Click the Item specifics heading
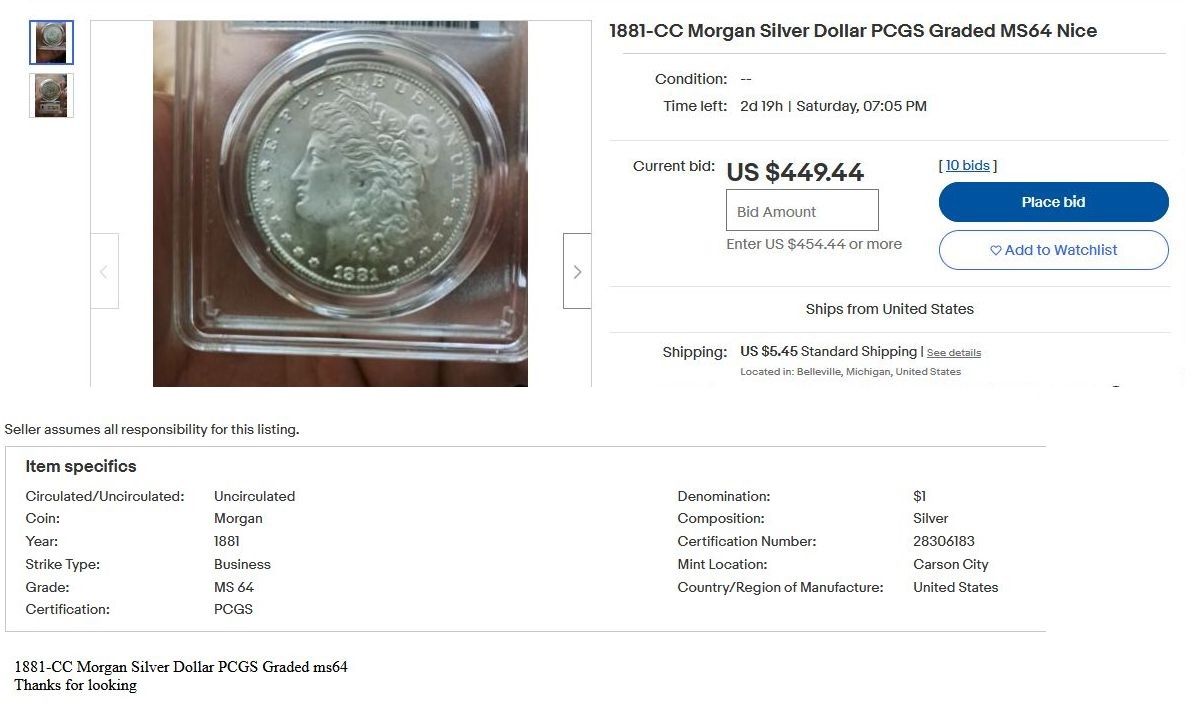 pos(81,467)
